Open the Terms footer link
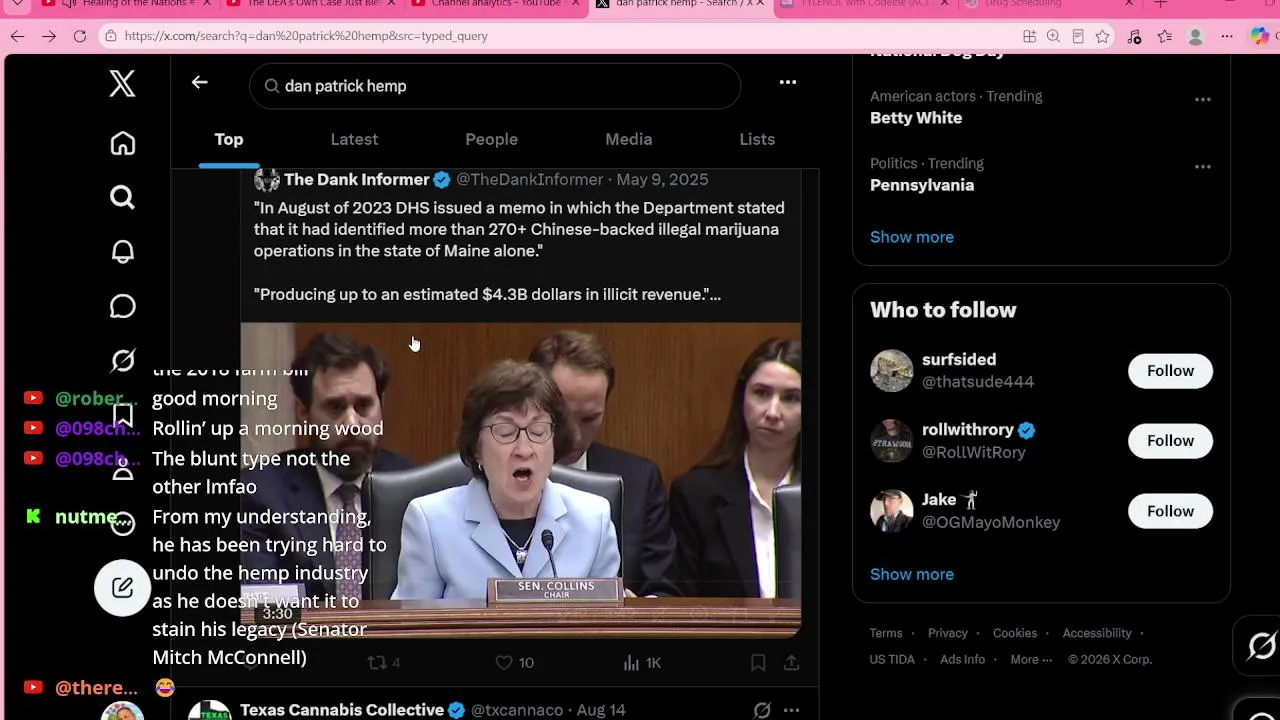This screenshot has width=1280, height=720. (x=886, y=633)
